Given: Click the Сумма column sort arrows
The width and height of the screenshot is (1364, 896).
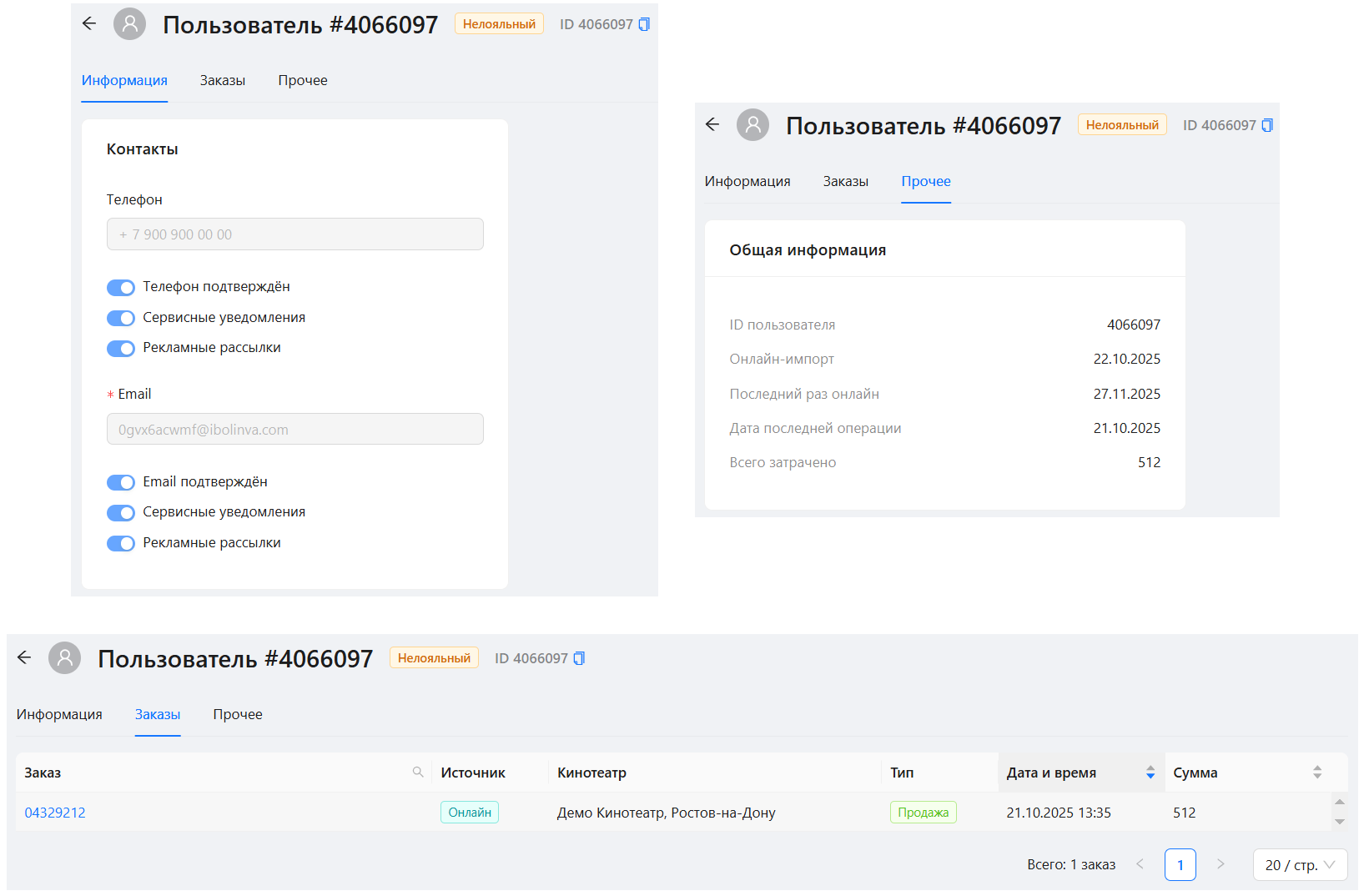Looking at the screenshot, I should point(1316,773).
